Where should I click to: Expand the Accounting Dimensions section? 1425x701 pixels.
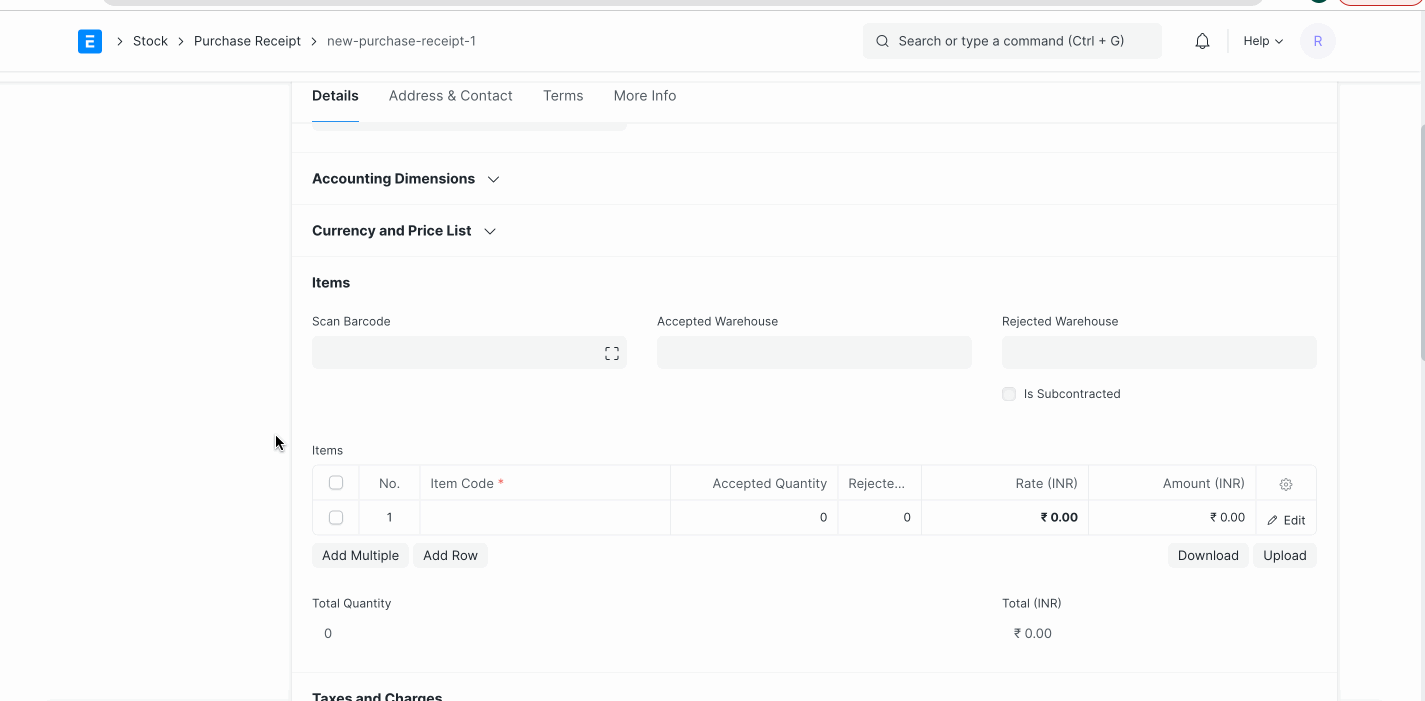[x=405, y=179]
